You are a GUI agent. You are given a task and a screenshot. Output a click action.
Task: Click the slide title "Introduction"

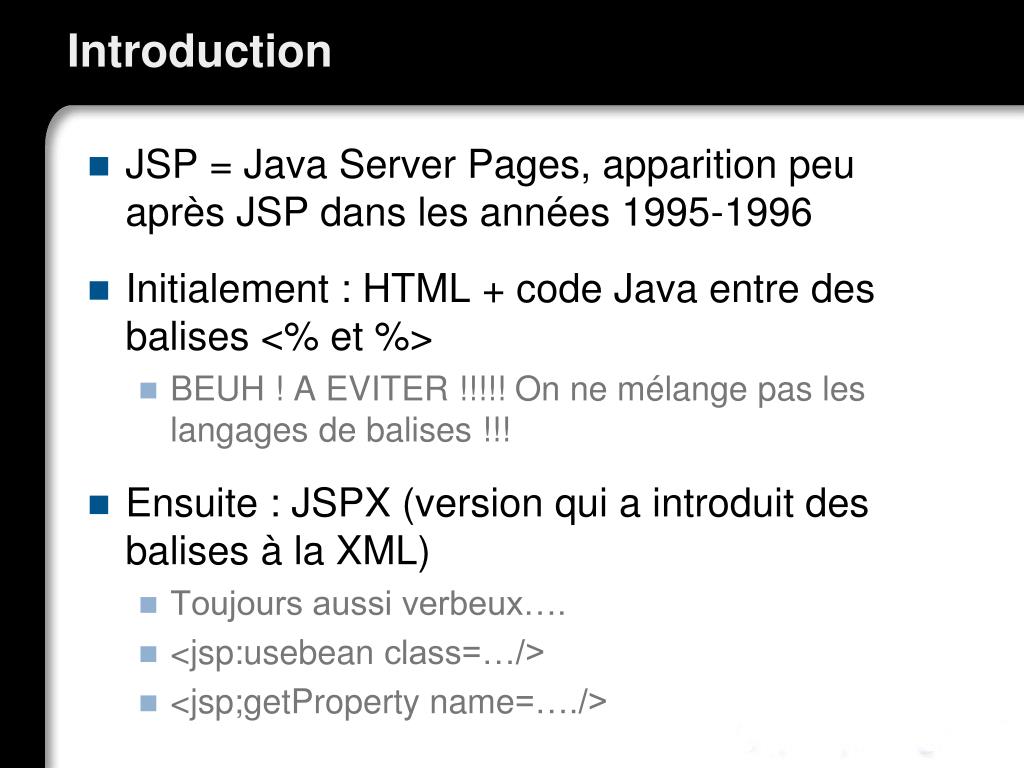199,52
